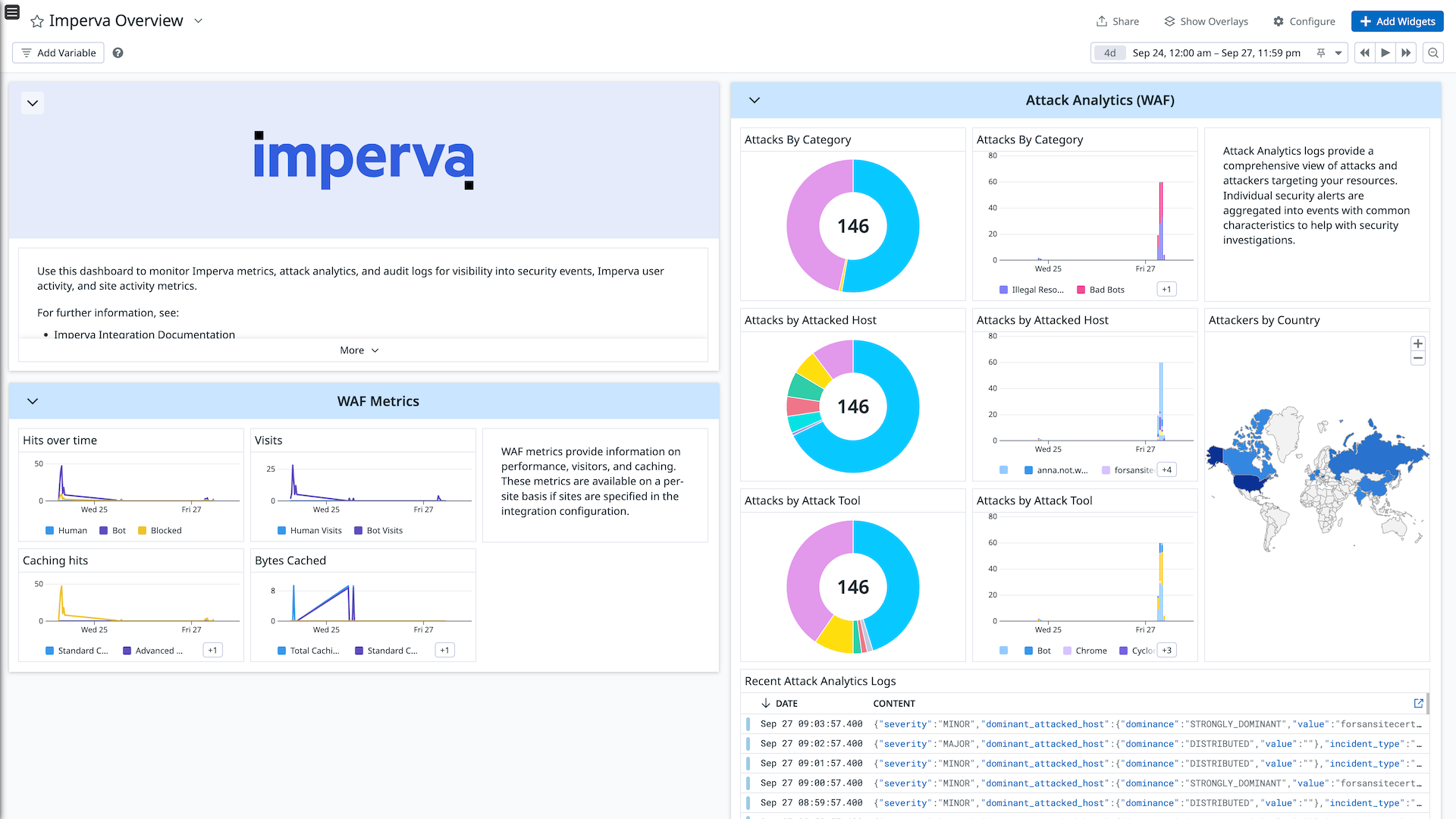Image resolution: width=1456 pixels, height=819 pixels.
Task: Click the Share button
Action: click(1118, 21)
